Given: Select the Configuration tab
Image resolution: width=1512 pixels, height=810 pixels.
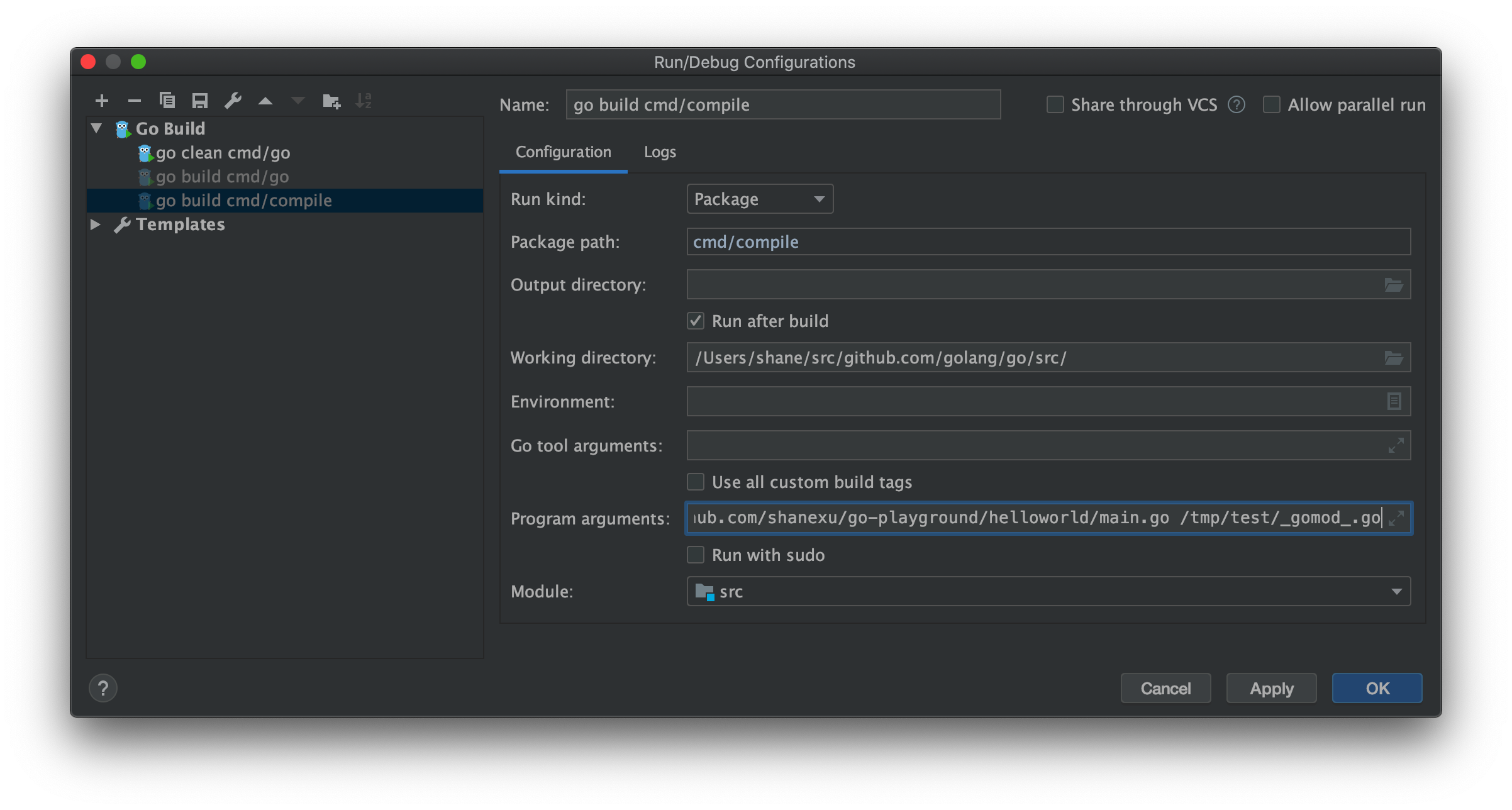Looking at the screenshot, I should [563, 152].
